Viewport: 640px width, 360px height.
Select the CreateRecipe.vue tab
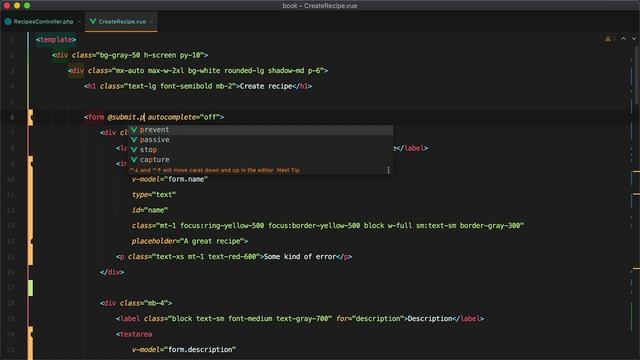point(121,21)
